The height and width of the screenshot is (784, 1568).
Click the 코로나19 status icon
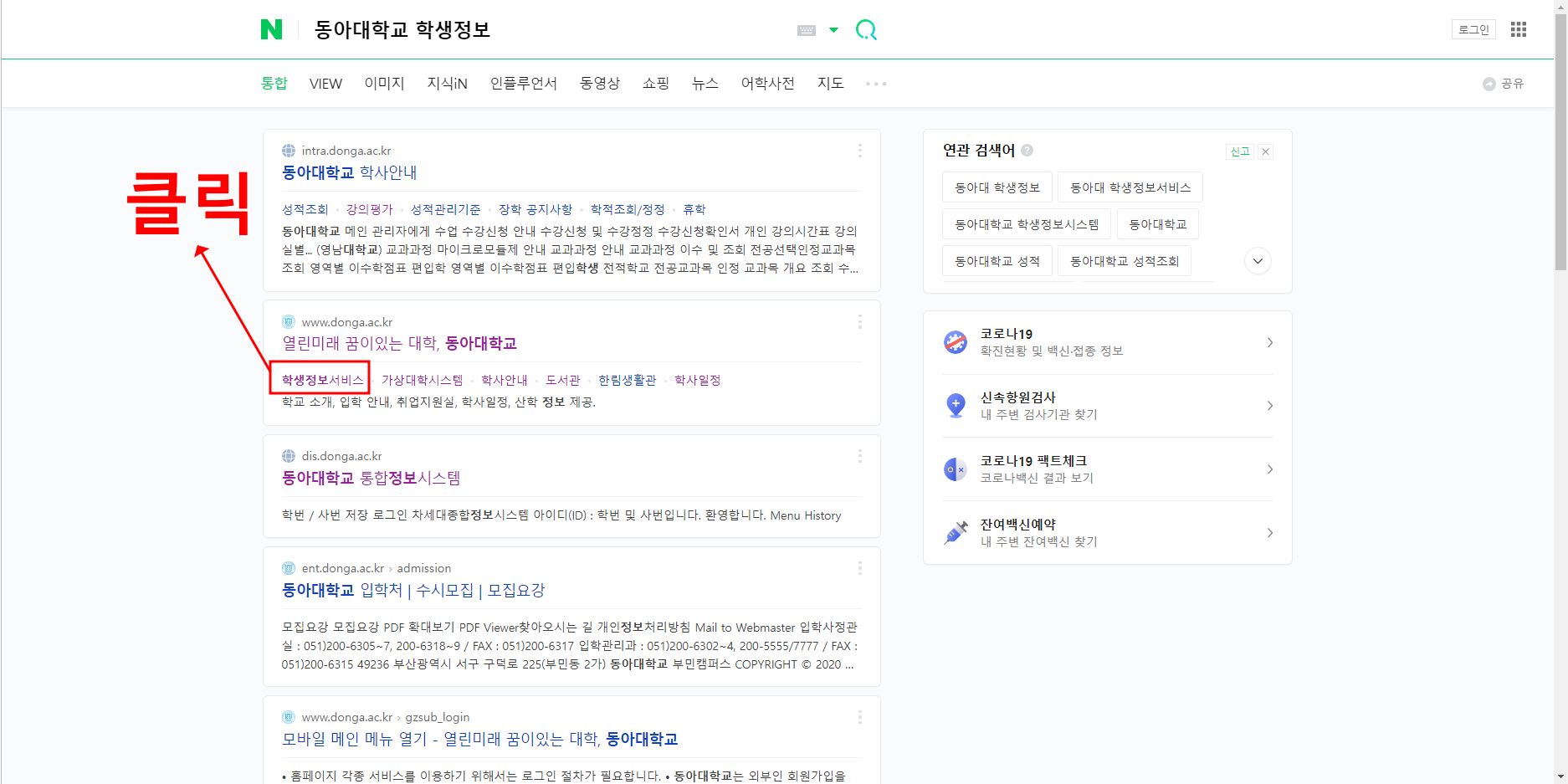pyautogui.click(x=956, y=342)
